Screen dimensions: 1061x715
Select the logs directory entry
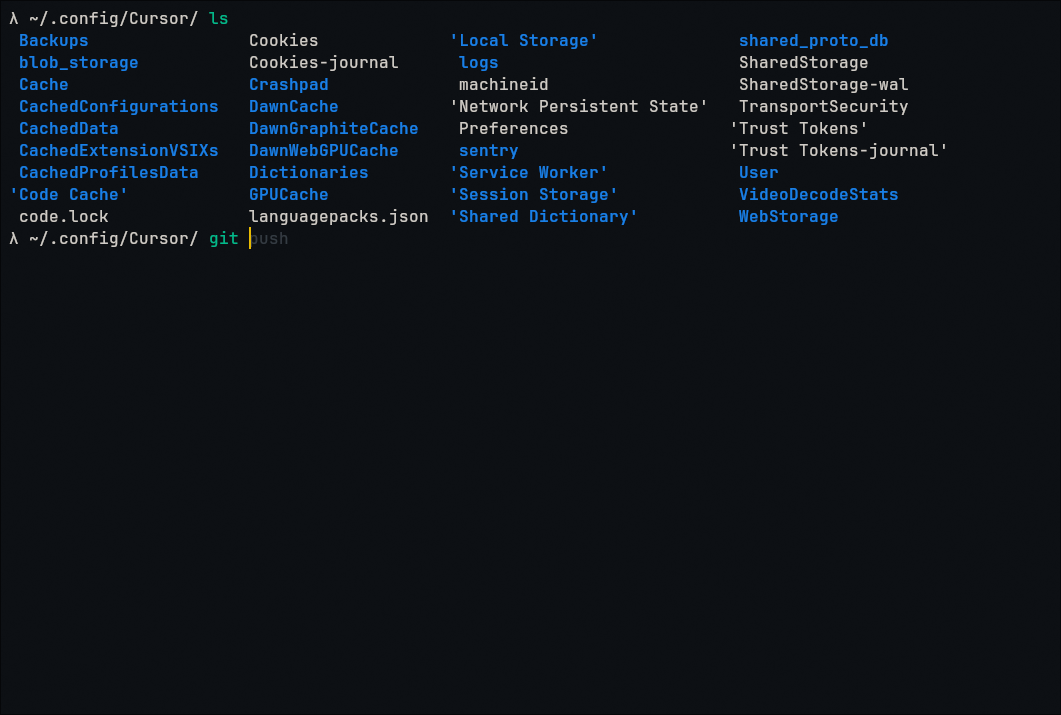coord(478,63)
